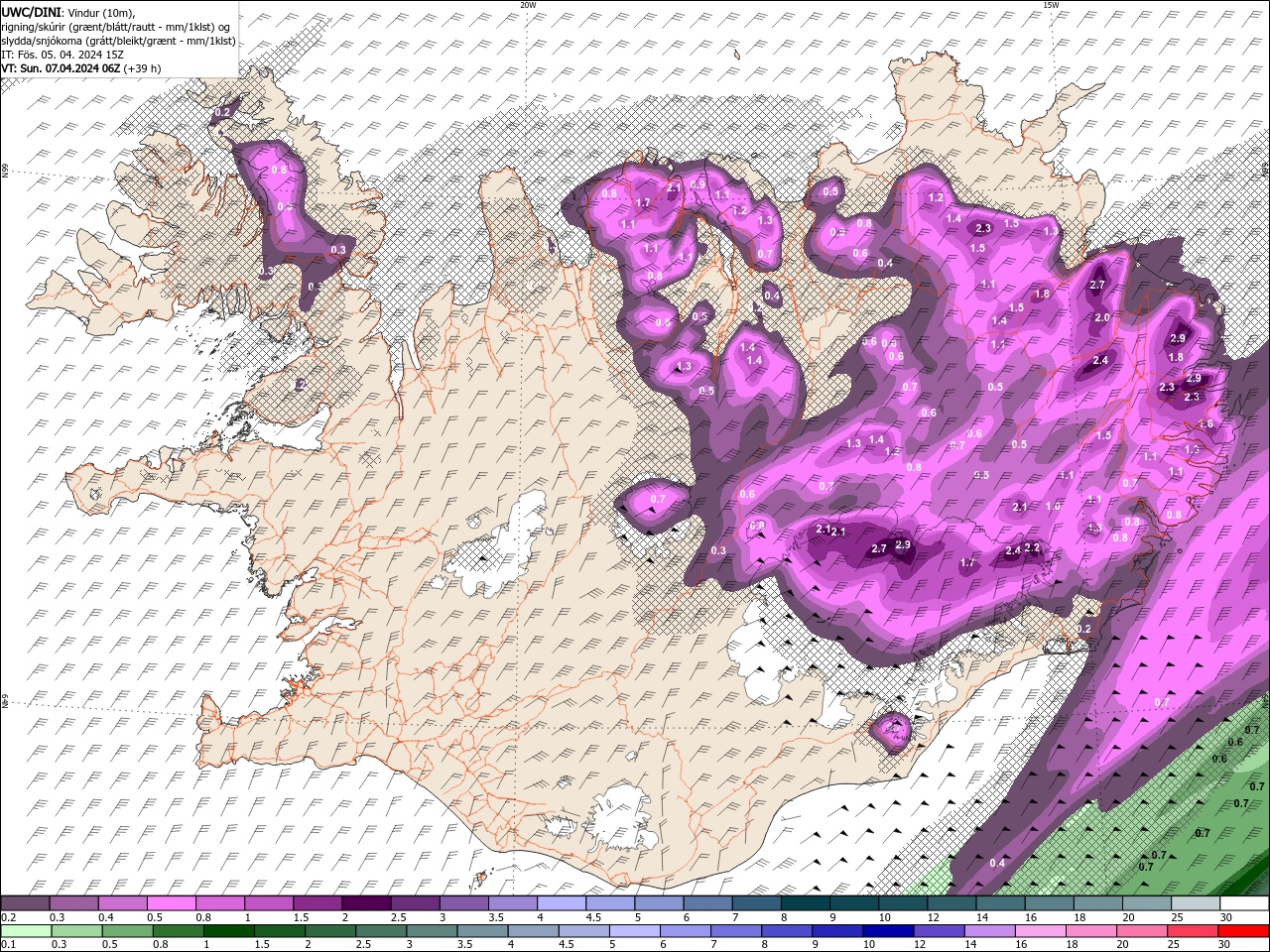
Task: Pick the upper legend swatch for 3.5–4
Action: 512,903
